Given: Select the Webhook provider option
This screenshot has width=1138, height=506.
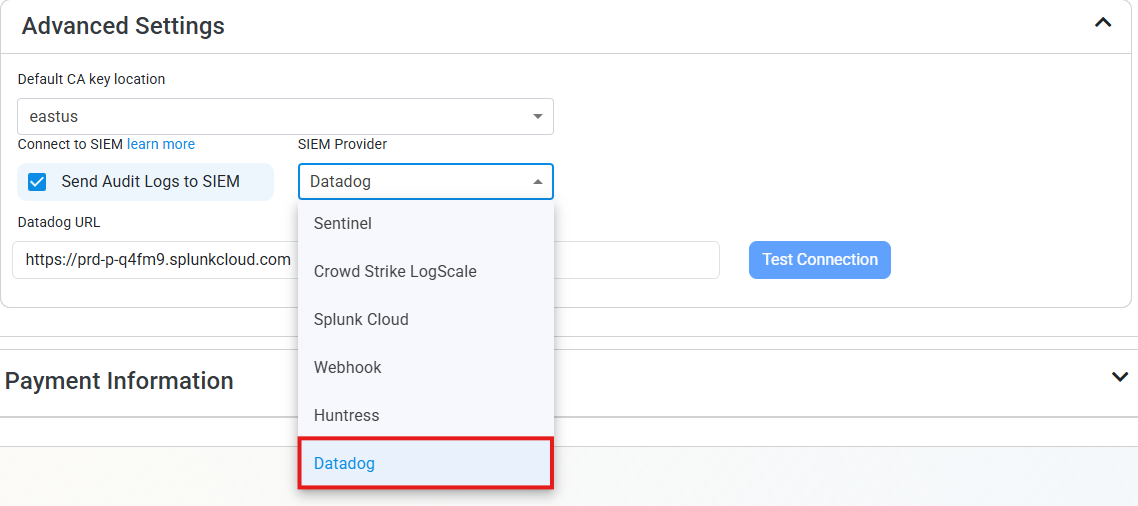Looking at the screenshot, I should 425,367.
